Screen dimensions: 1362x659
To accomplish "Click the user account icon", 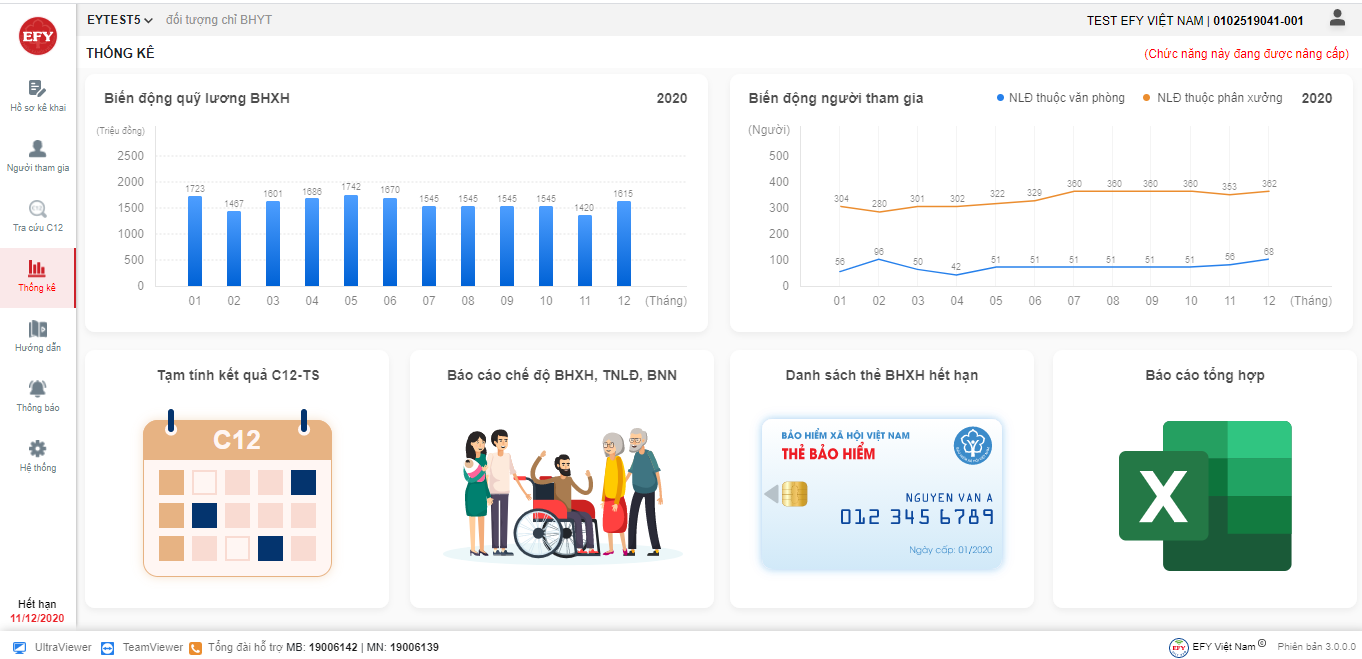I will (1337, 18).
